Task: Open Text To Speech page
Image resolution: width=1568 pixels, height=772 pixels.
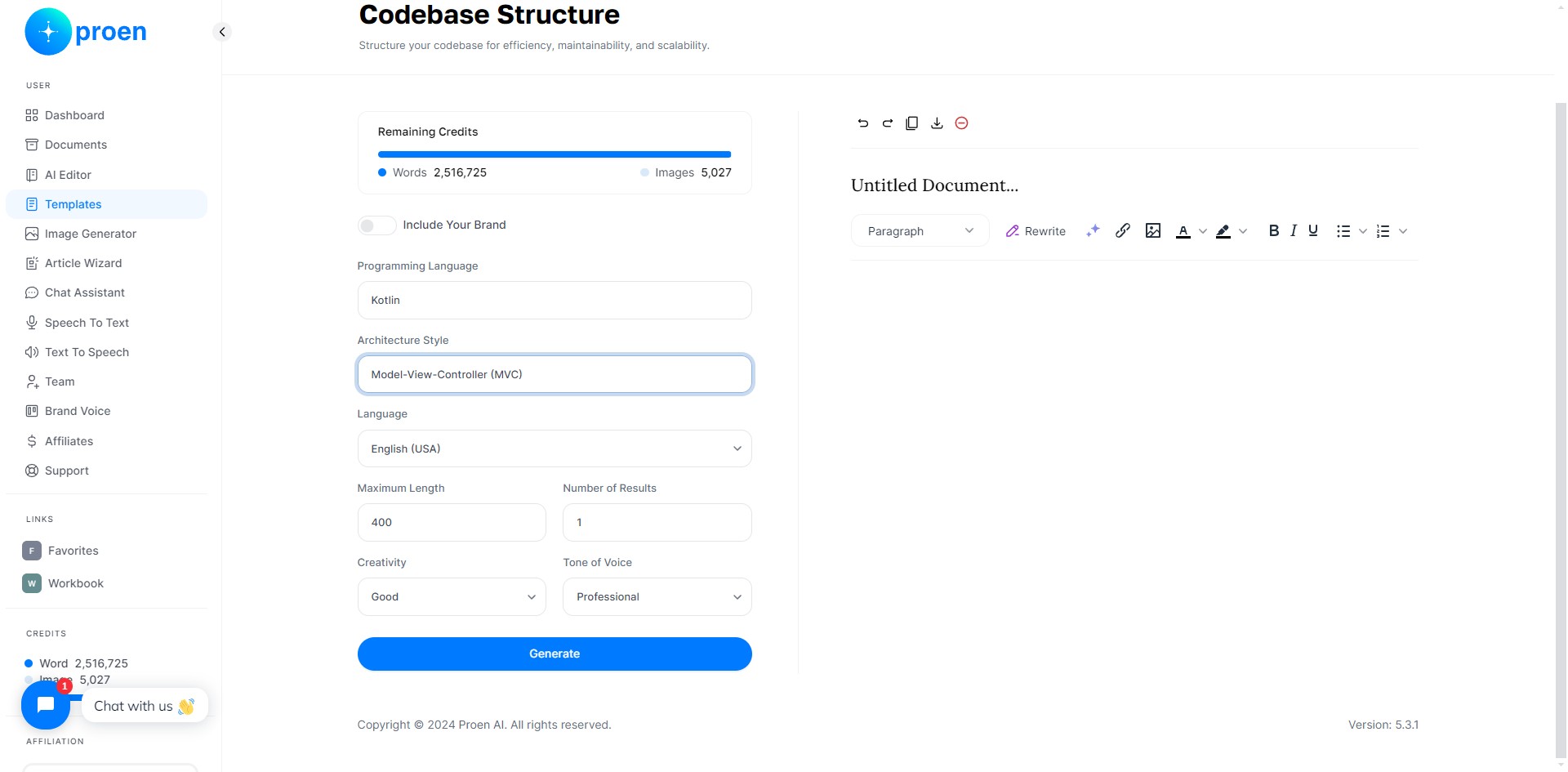Action: point(106,352)
